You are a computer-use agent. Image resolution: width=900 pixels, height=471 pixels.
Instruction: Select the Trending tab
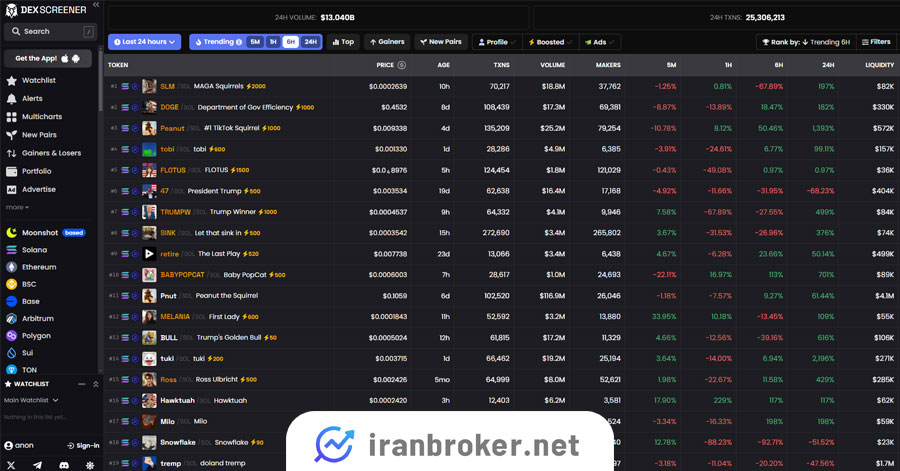[x=218, y=42]
